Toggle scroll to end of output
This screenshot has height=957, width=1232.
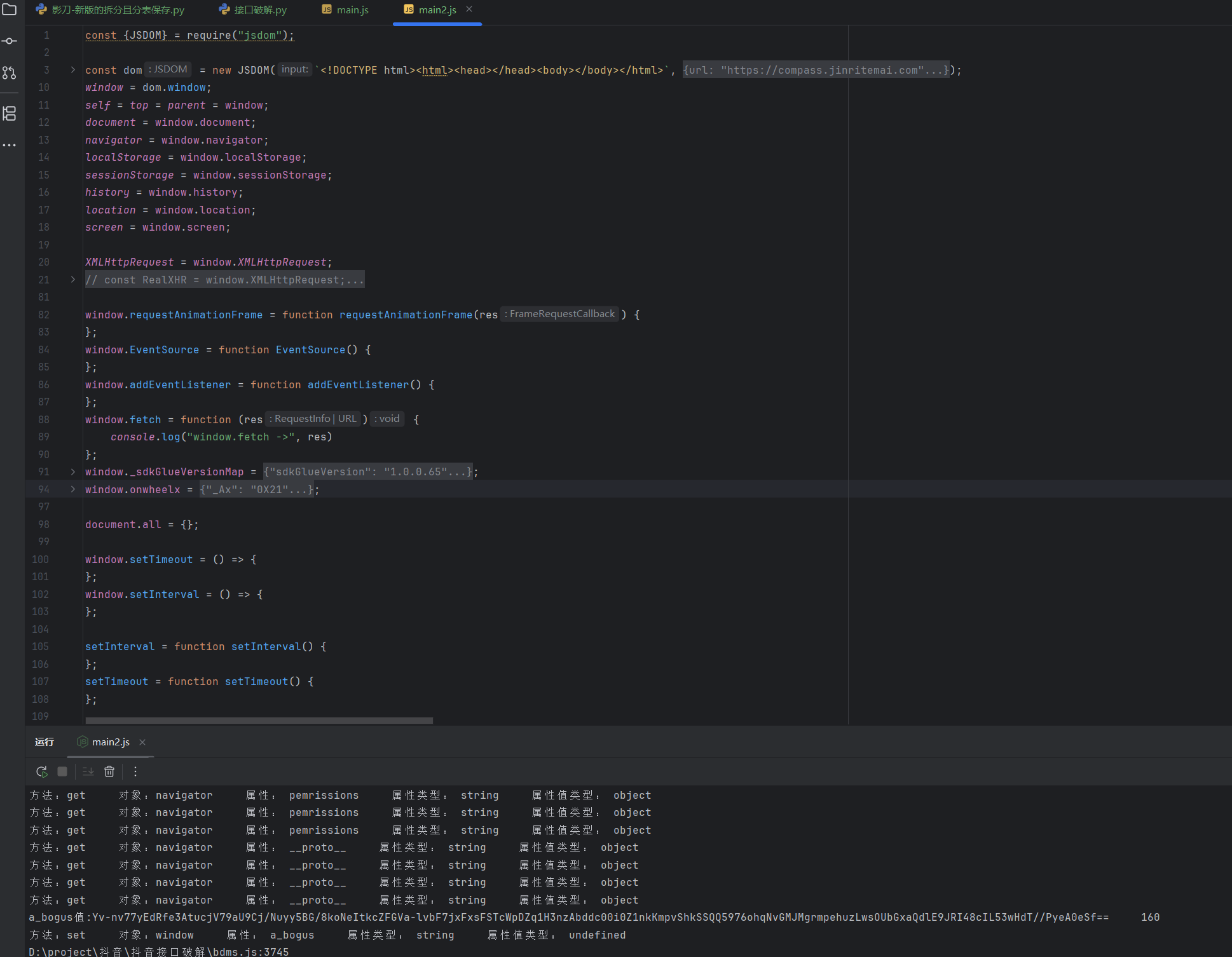(88, 771)
